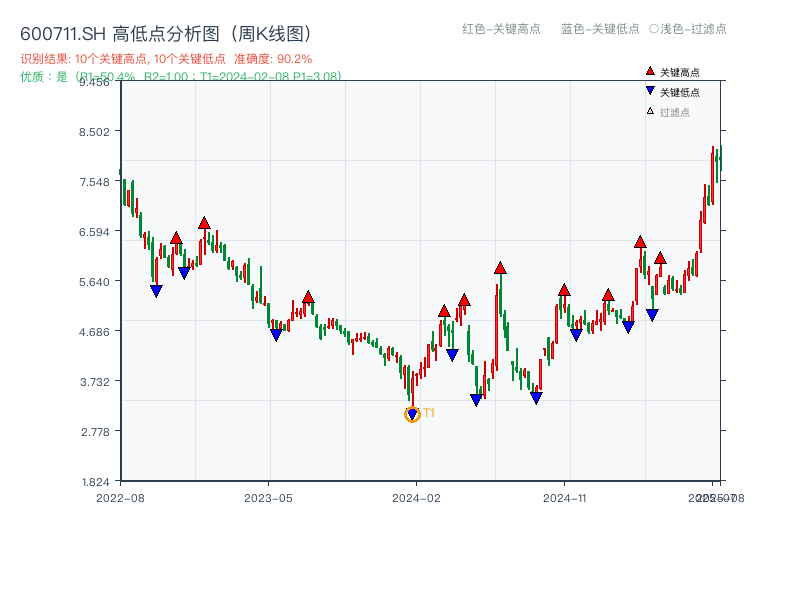Click the red triangle icon beside 关键高点 legend
Viewport: 800px width, 600px height.
coord(650,71)
